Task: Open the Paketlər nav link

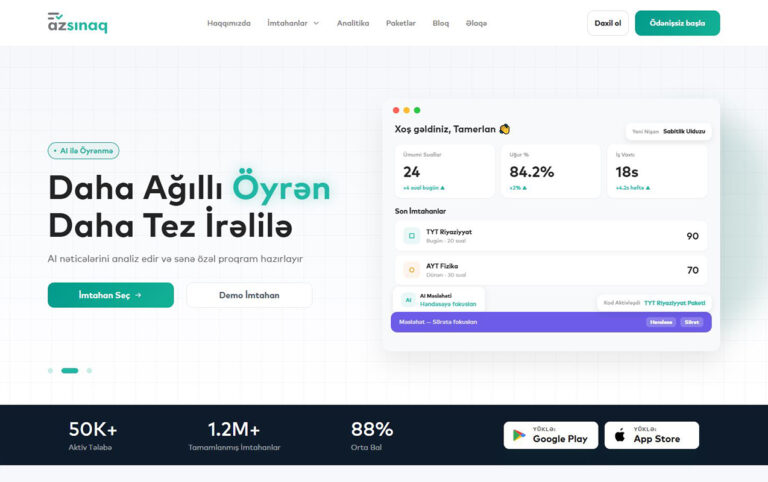Action: pos(401,23)
